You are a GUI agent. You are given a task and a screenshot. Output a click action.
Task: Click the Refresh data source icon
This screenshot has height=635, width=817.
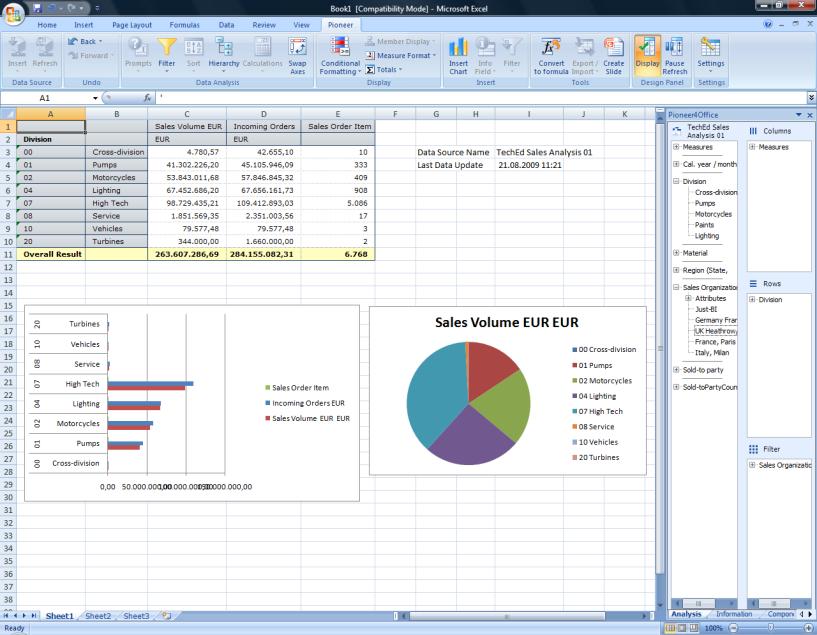tap(45, 53)
